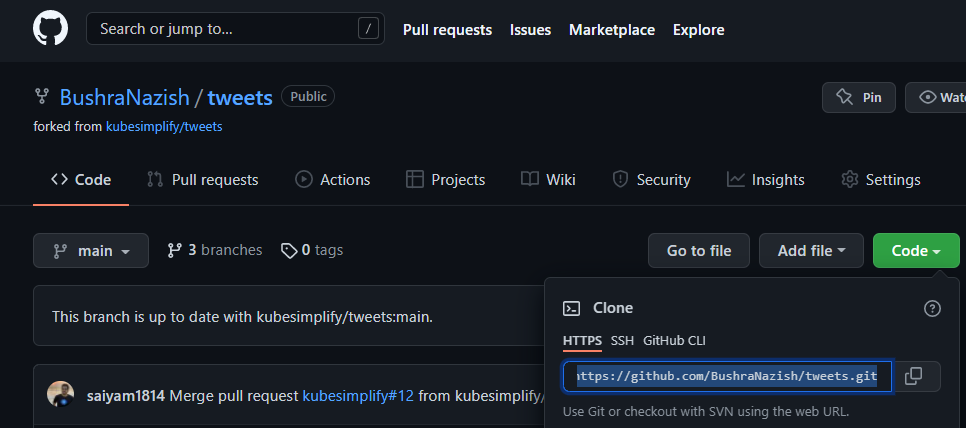
Task: Open the kubesimplify#12 pull request link
Action: [x=358, y=396]
